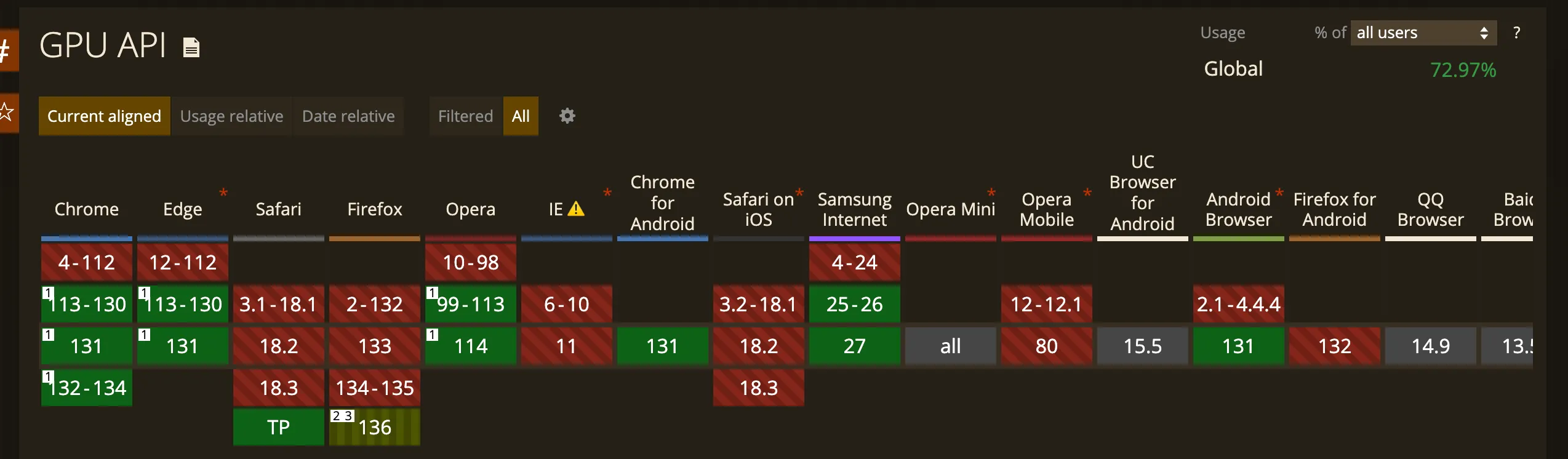
Task: Star this feature as favorite
Action: 6,113
